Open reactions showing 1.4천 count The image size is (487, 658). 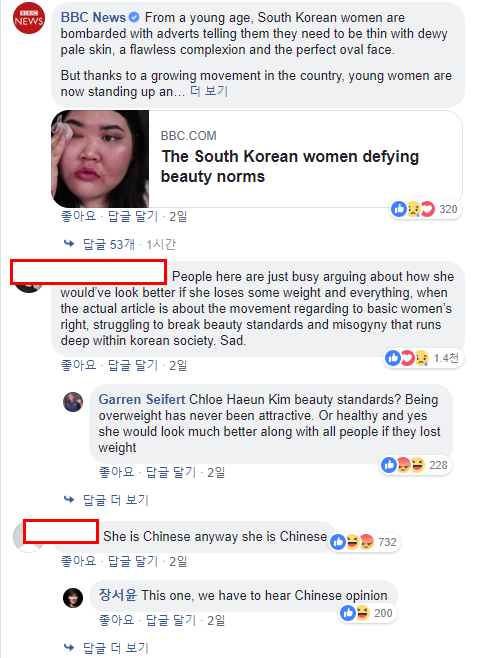coord(422,358)
